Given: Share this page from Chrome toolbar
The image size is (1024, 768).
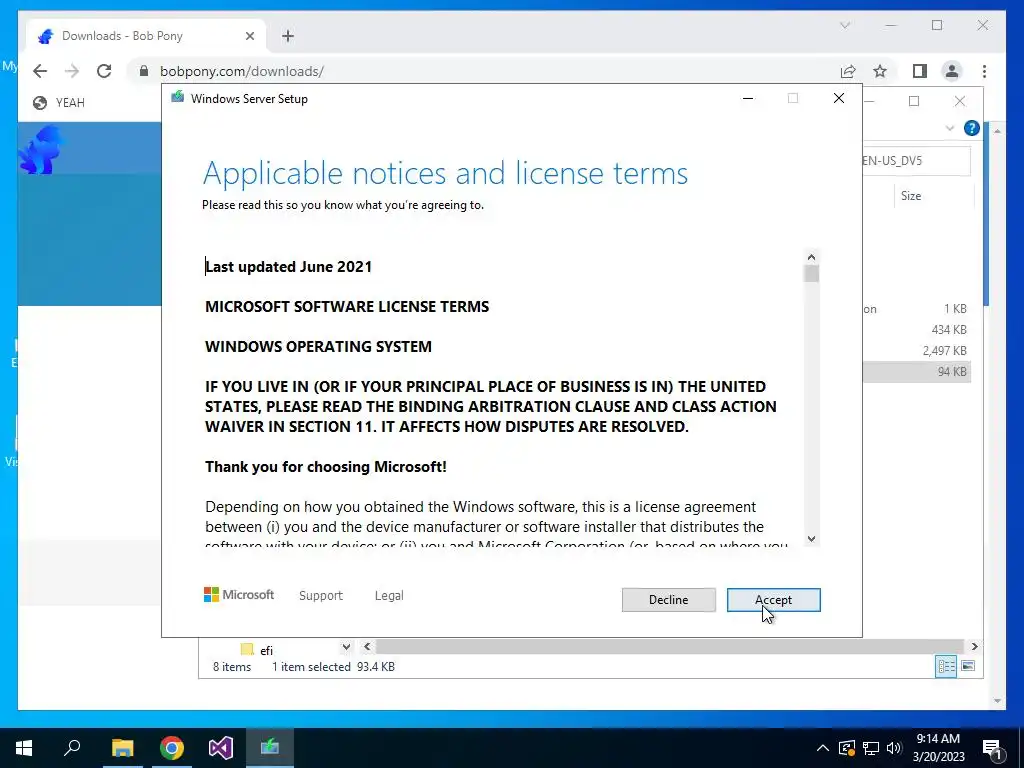Looking at the screenshot, I should tap(848, 71).
